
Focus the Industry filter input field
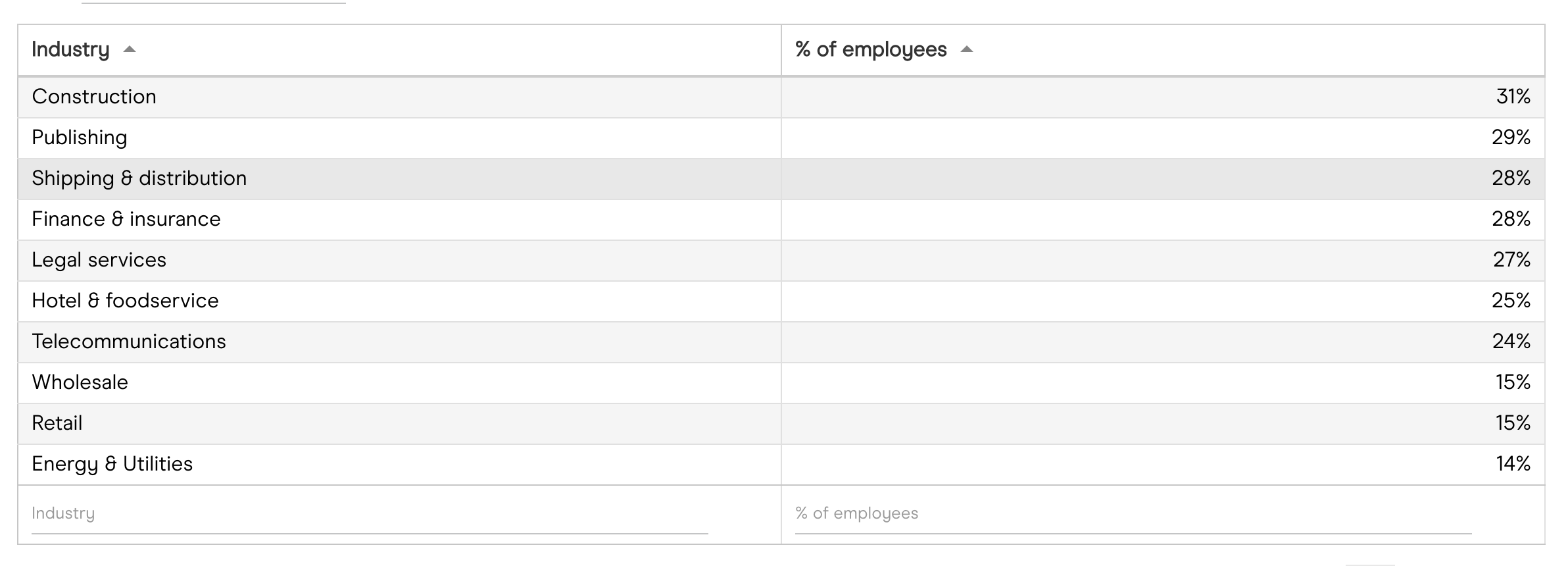(369, 513)
